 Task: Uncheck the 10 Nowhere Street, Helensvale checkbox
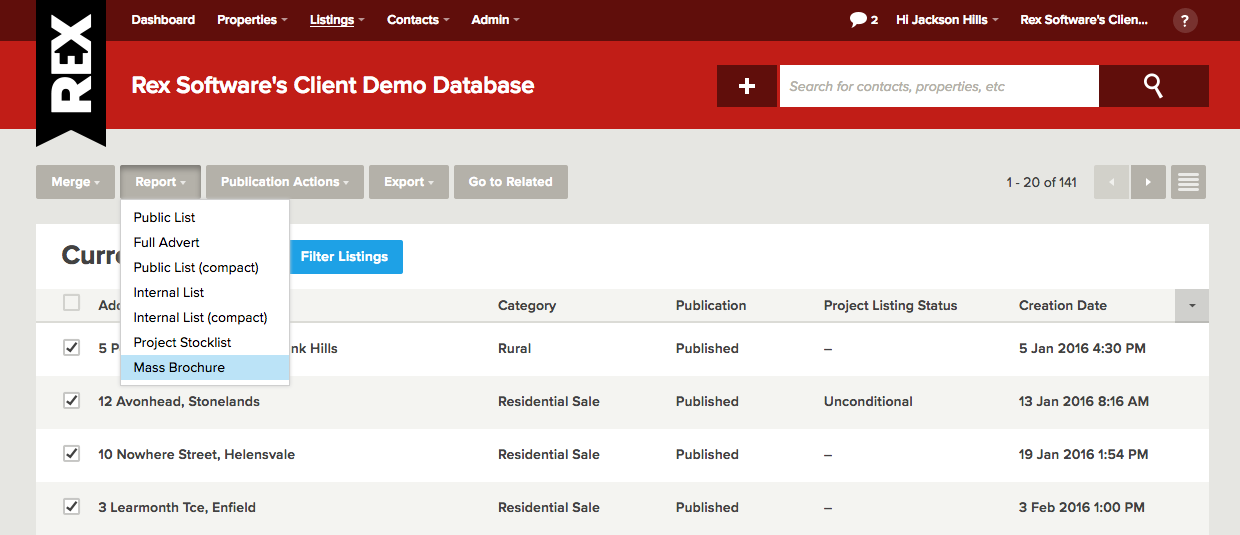[x=71, y=453]
